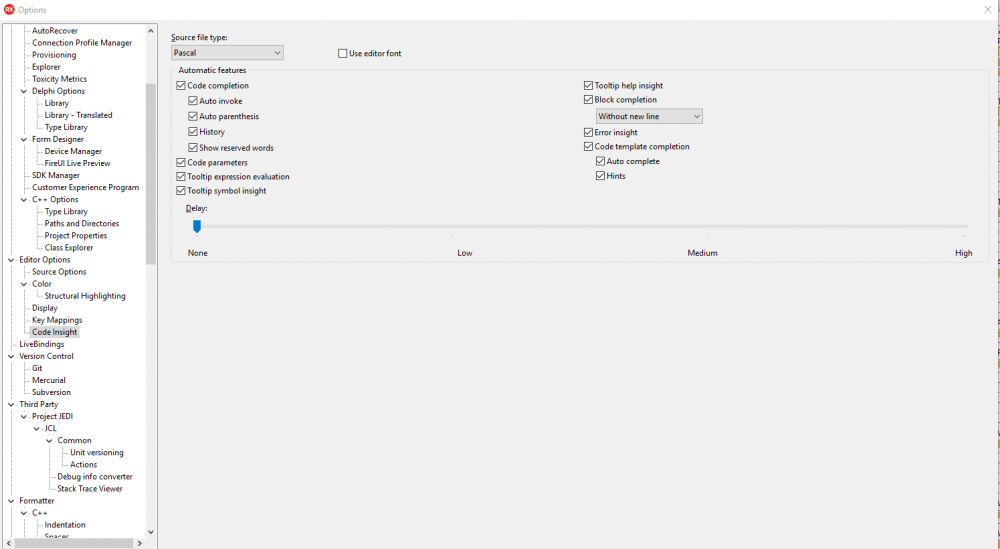Collapse the Form Designer node

click(x=24, y=140)
